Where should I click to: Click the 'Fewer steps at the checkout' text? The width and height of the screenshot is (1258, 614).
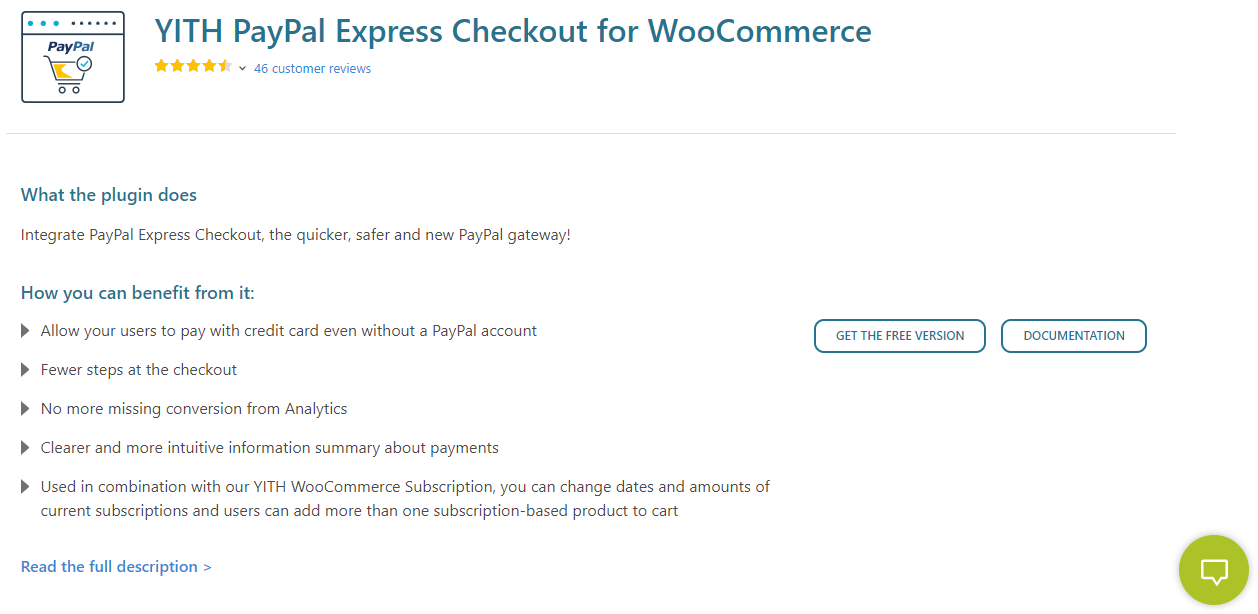click(x=139, y=370)
